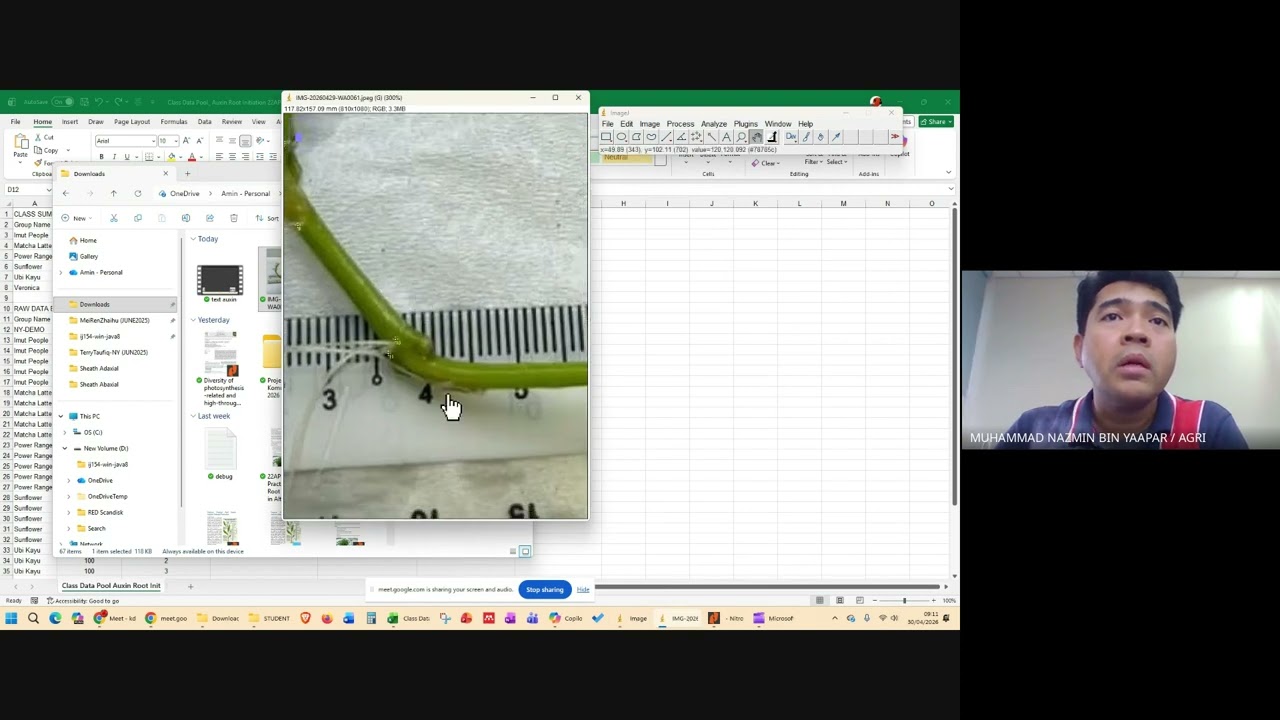Image resolution: width=1280 pixels, height=720 pixels.
Task: Select ImageJ Text tool
Action: click(x=726, y=136)
